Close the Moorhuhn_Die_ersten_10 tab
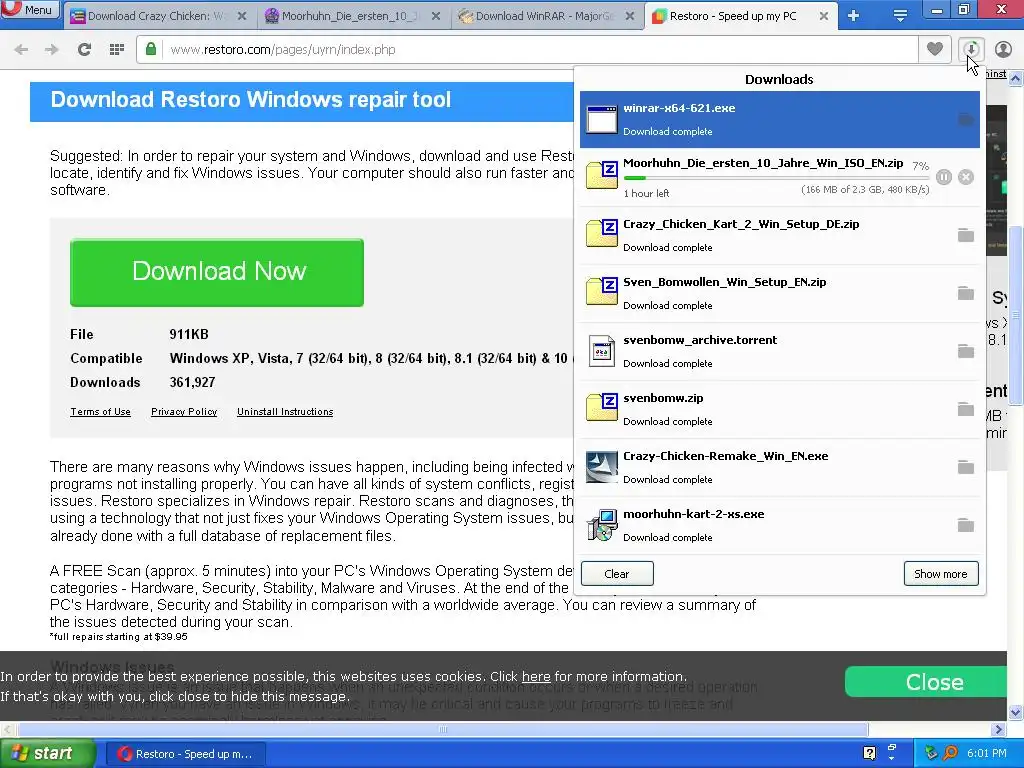 (436, 16)
